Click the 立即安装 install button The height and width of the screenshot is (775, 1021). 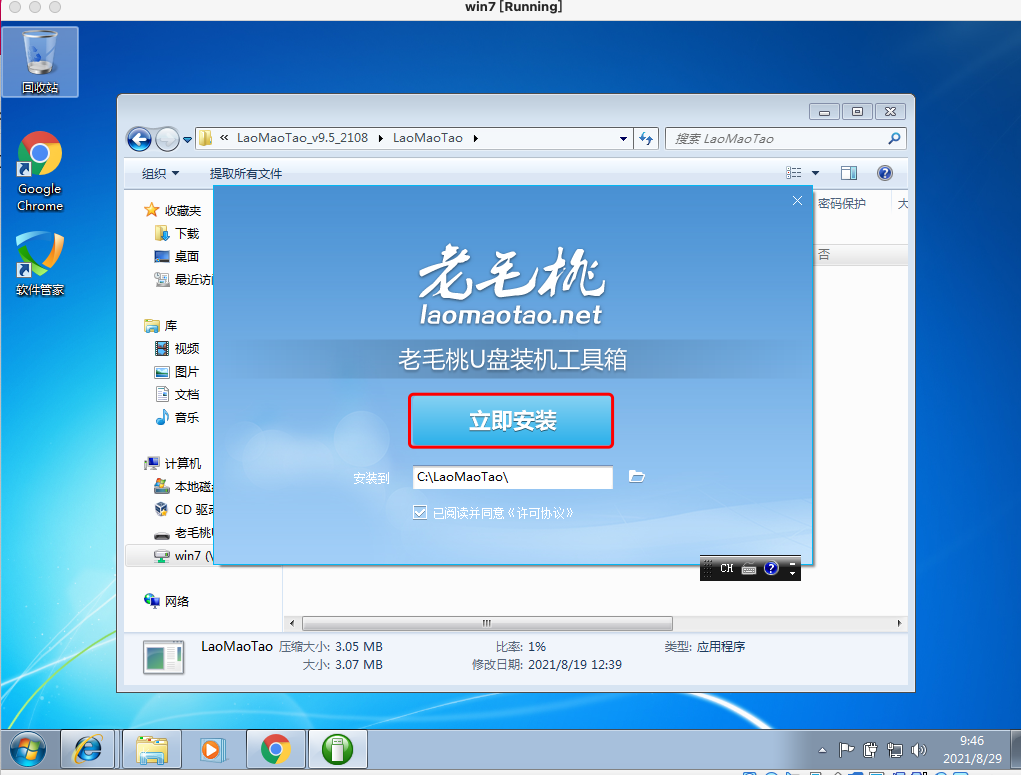pyautogui.click(x=511, y=420)
